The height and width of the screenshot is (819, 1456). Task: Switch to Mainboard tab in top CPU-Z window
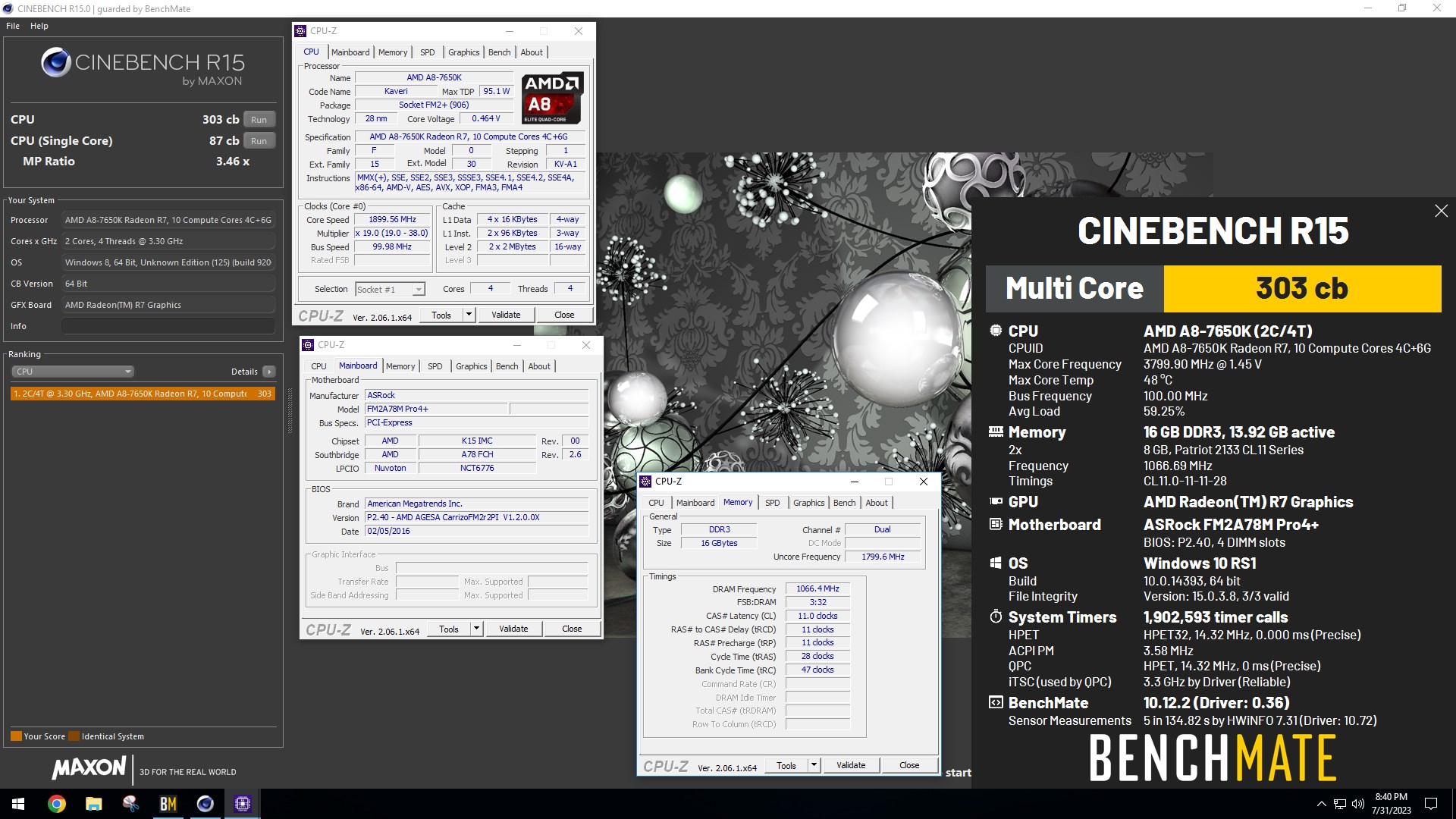(x=350, y=52)
